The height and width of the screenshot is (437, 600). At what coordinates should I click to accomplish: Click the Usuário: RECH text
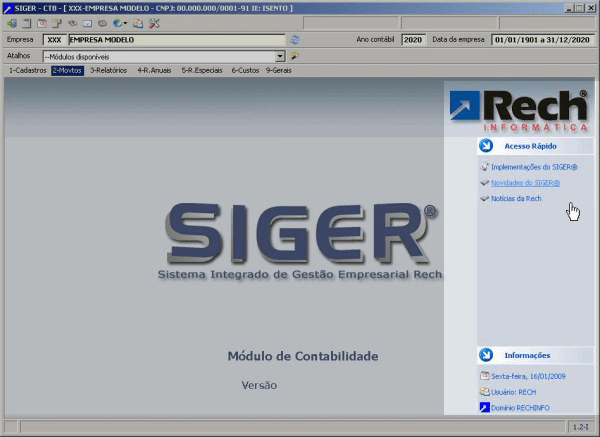514,392
